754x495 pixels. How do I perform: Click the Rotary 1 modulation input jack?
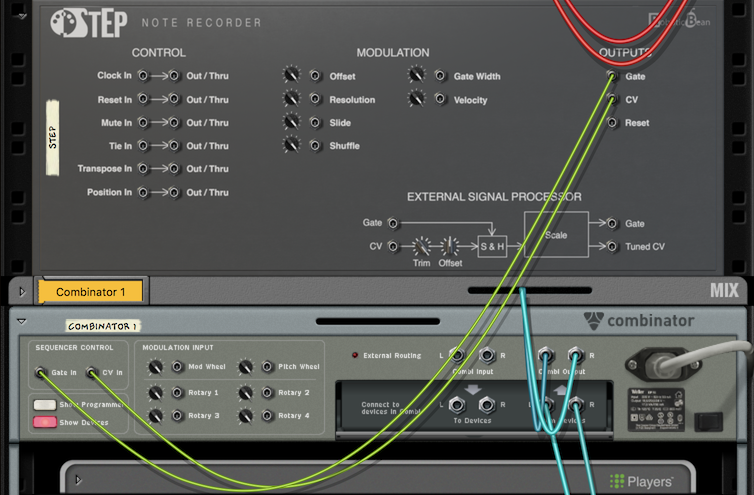[177, 393]
